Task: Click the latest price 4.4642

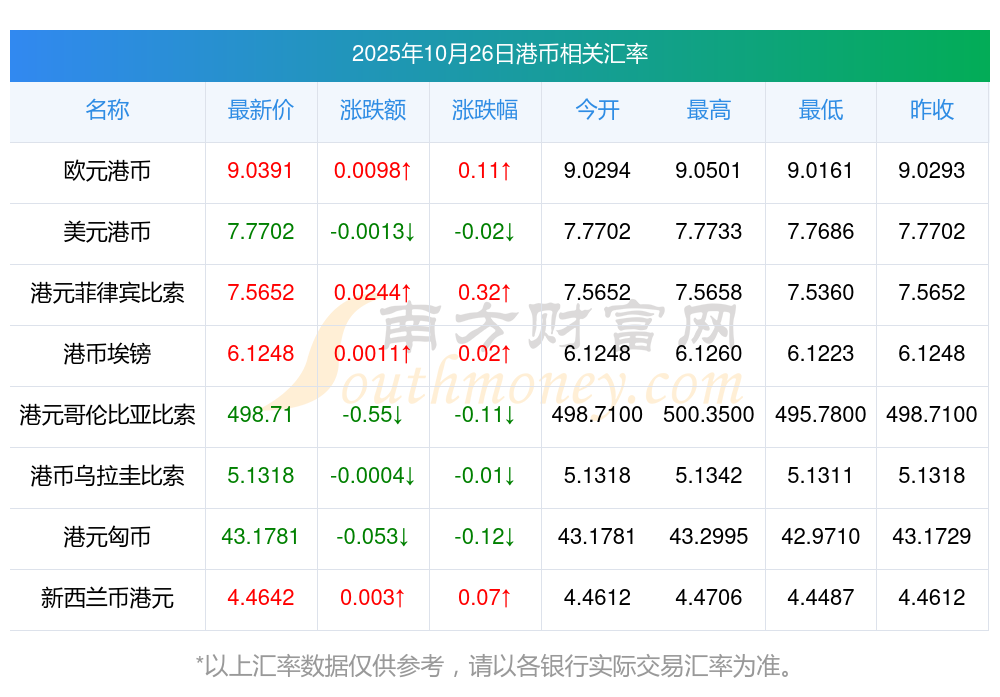Action: click(260, 598)
